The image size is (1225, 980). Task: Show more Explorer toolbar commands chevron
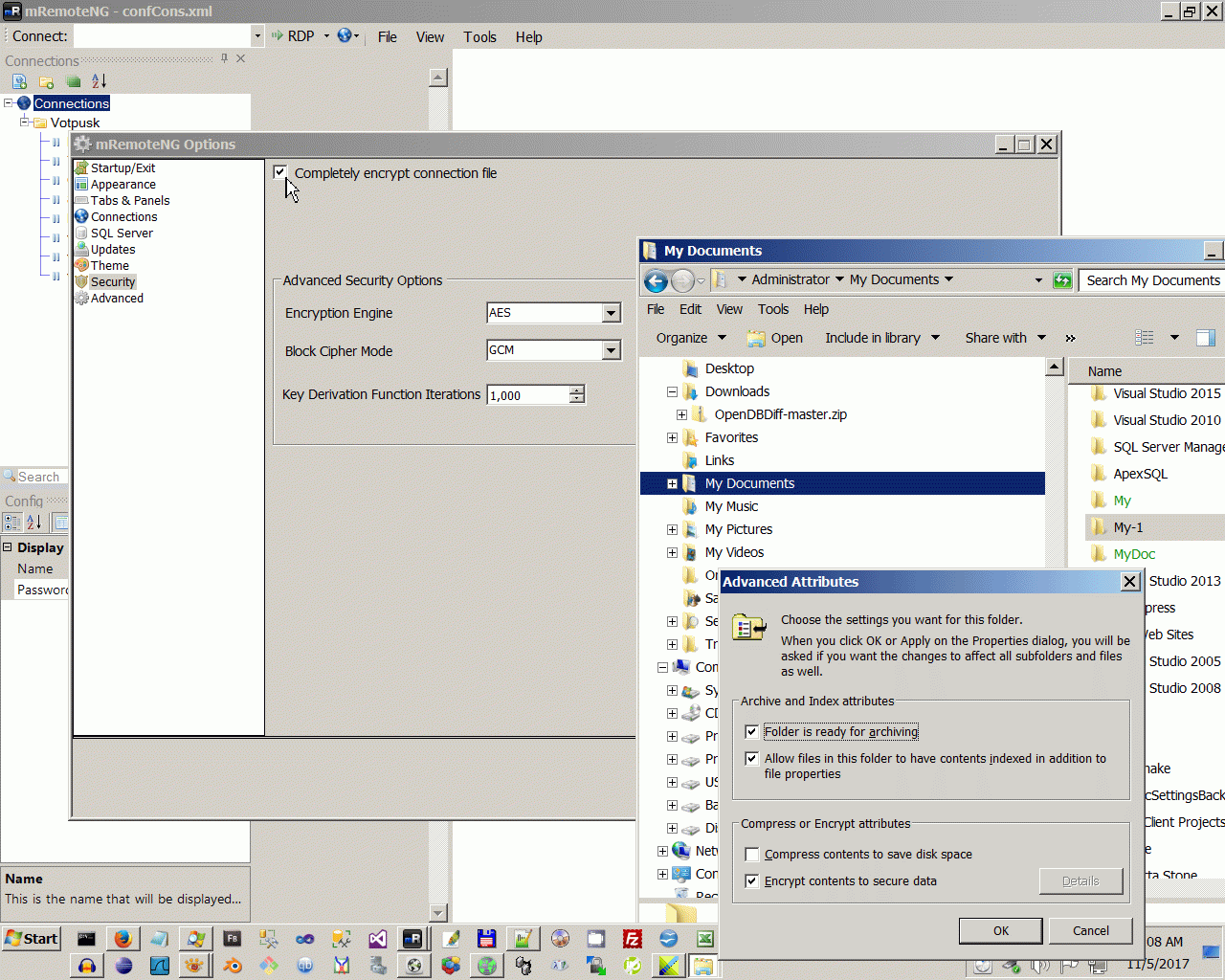1070,338
